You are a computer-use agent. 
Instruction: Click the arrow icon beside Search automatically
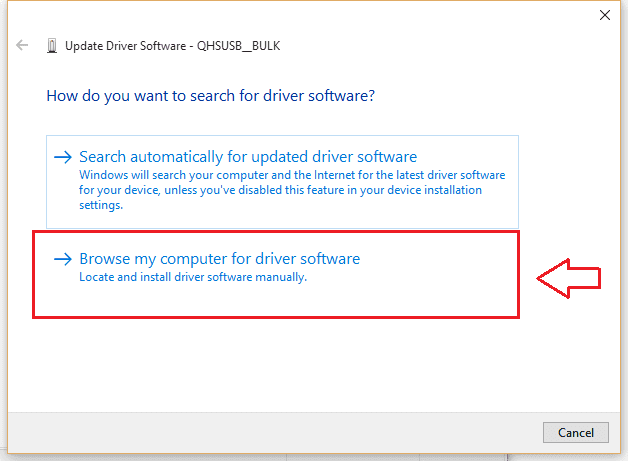point(63,157)
